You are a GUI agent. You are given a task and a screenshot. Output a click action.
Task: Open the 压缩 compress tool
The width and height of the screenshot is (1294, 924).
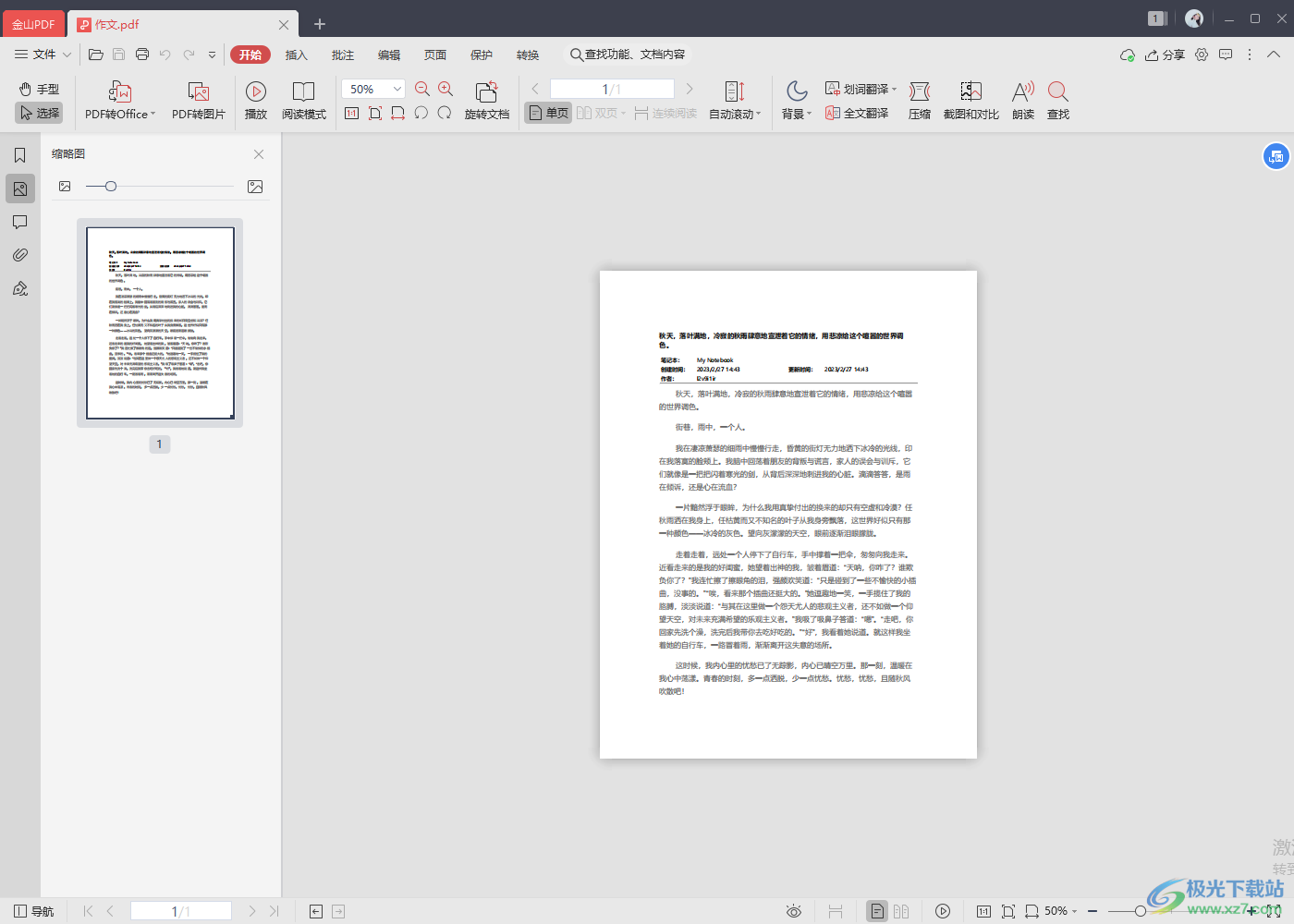pyautogui.click(x=920, y=101)
